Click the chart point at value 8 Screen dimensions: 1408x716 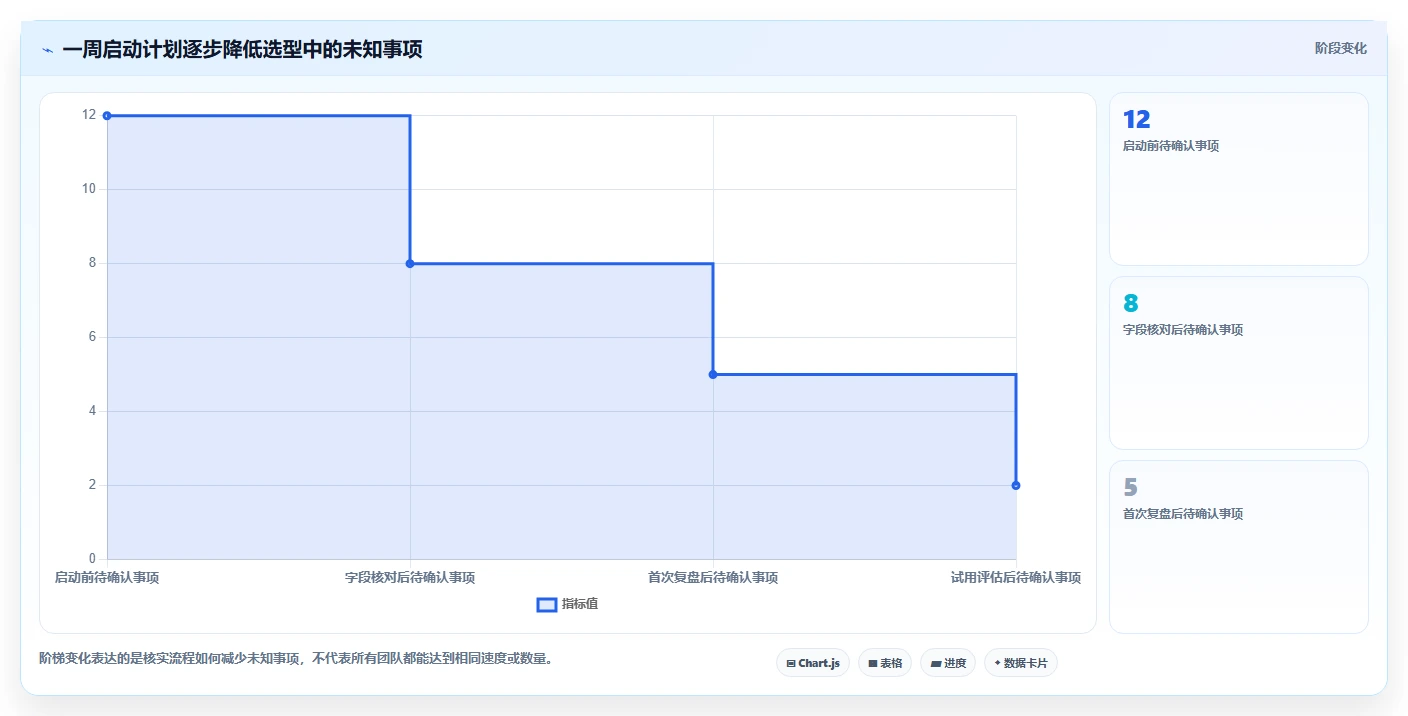tap(410, 263)
